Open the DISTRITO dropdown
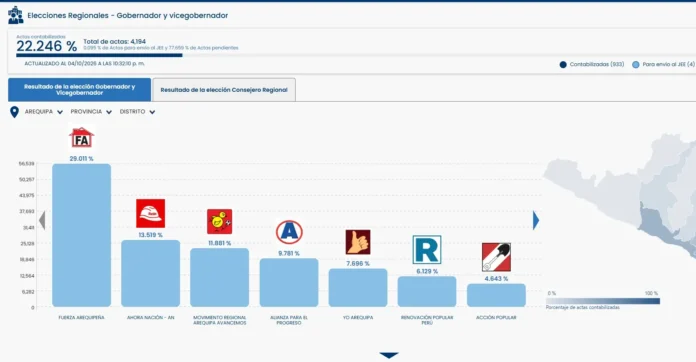Viewport: 696px width, 362px height. (x=137, y=112)
